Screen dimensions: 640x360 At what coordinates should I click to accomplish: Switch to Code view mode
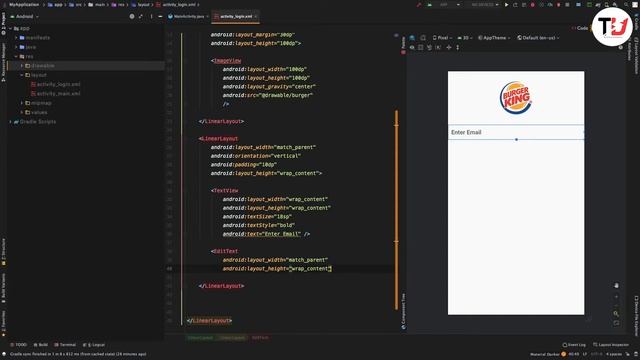coord(580,28)
